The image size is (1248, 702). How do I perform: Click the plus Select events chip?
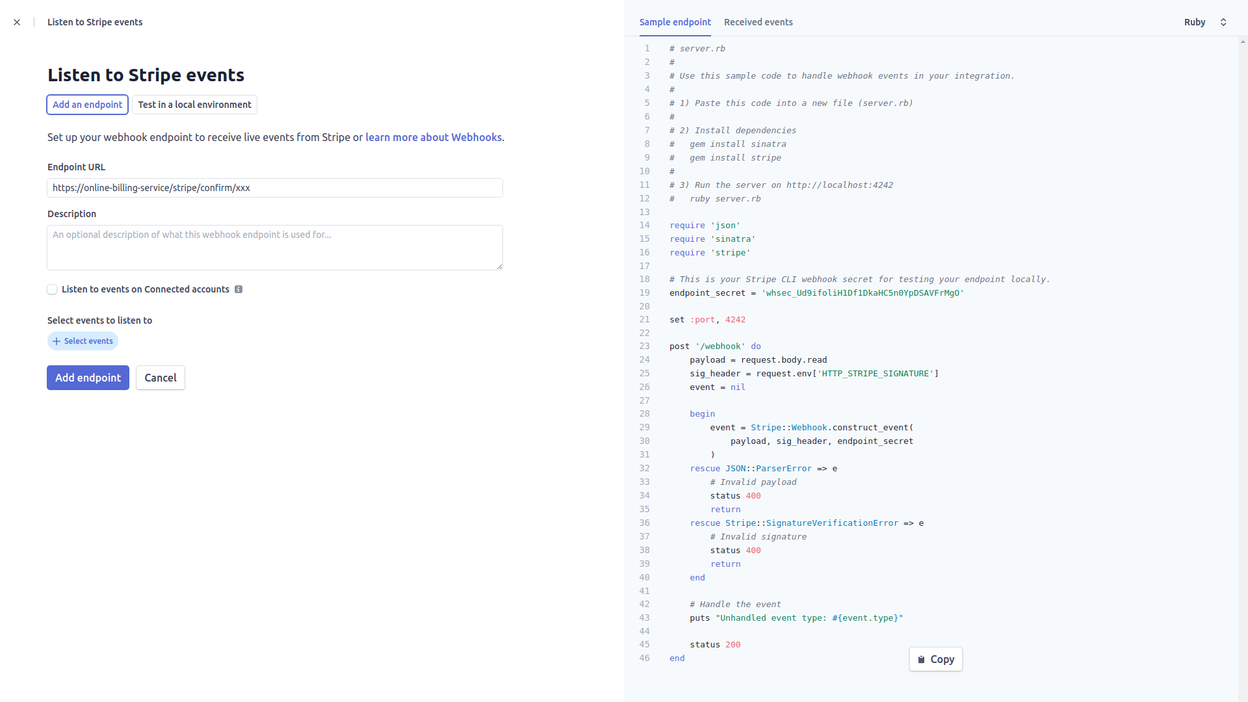pos(83,341)
